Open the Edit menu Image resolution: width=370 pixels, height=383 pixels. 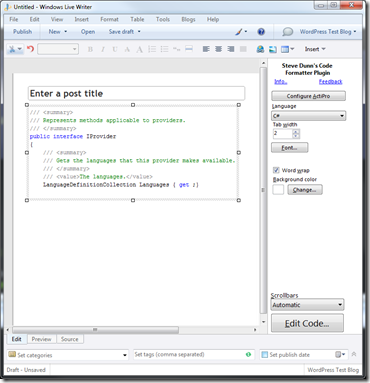point(34,19)
